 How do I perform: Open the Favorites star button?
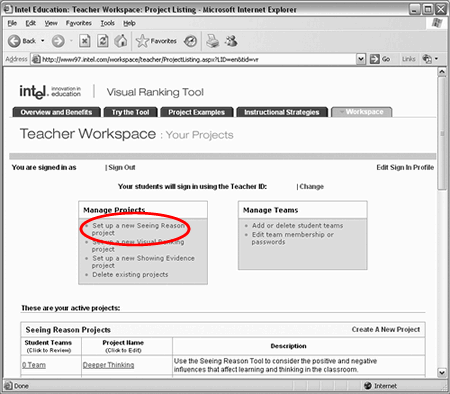coord(156,41)
